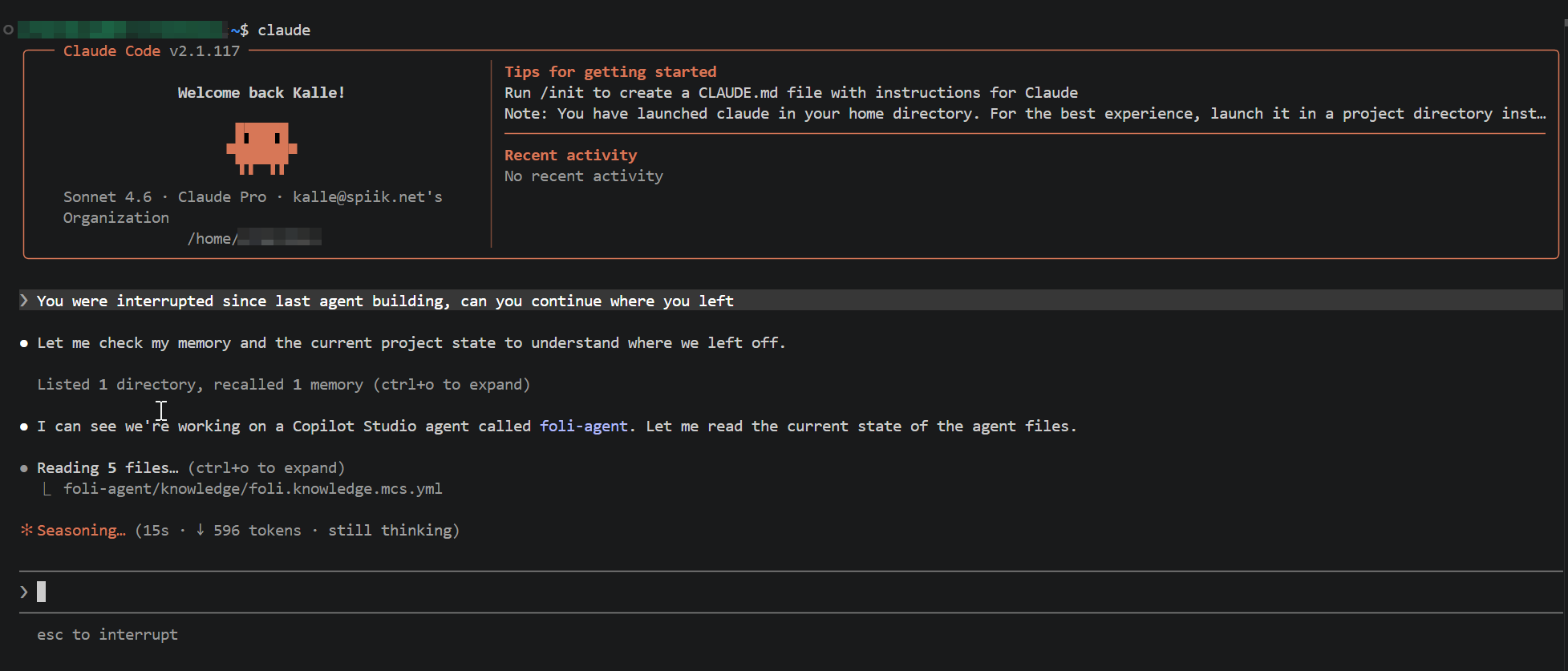Click the bullet before 'Let me check my memory'
Screen dimensions: 1568x671
click(x=24, y=343)
